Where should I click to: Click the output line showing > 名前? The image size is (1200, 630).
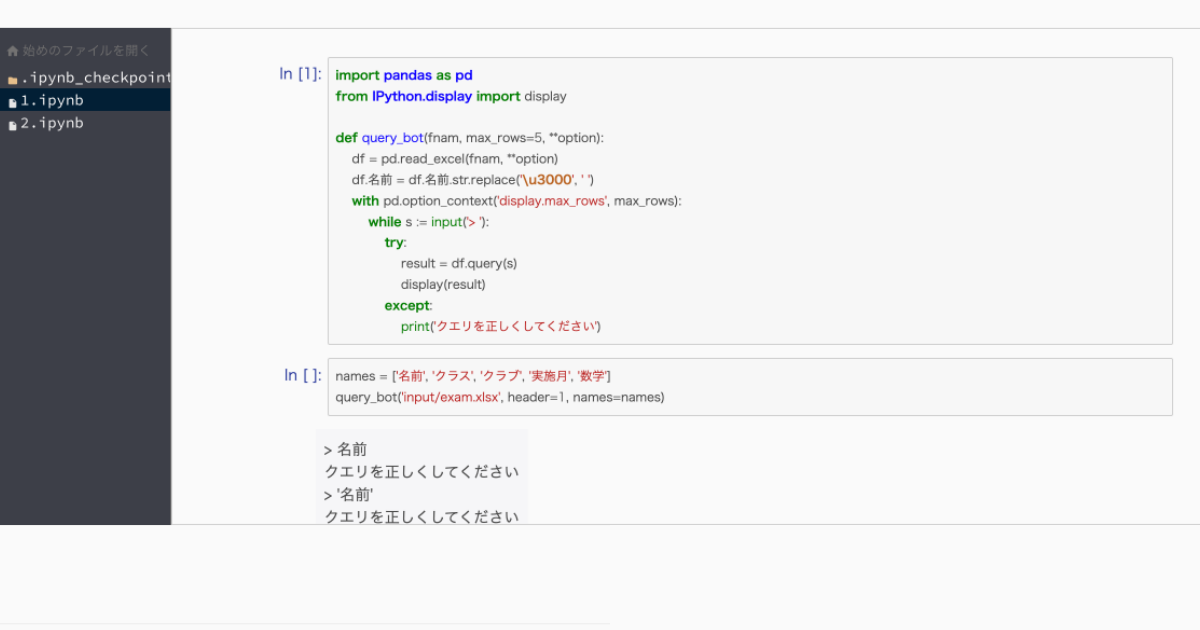point(345,449)
